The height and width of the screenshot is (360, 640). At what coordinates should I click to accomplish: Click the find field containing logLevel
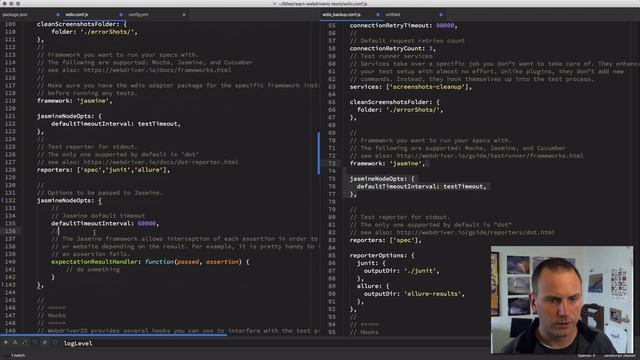tap(276, 343)
